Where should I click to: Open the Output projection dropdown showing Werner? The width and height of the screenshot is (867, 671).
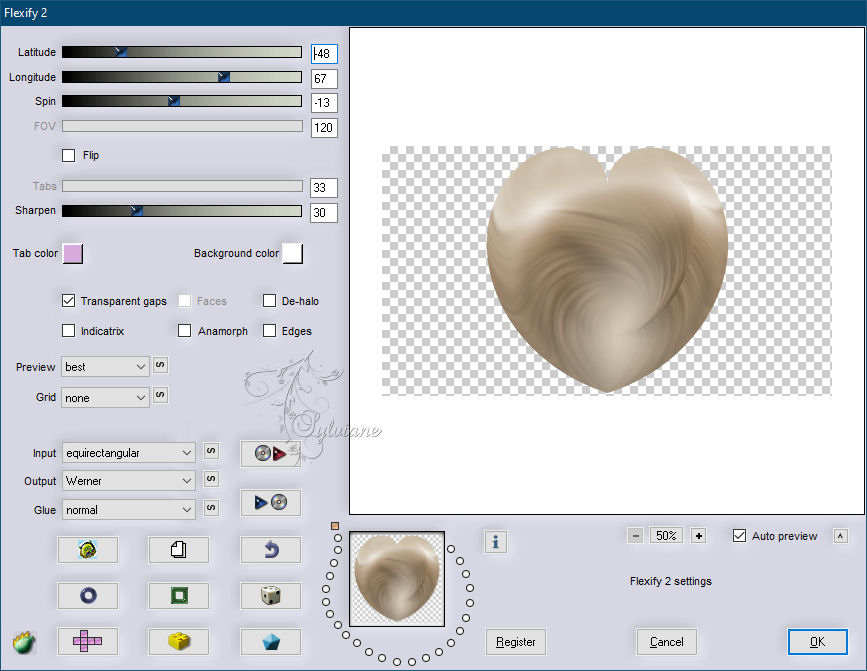click(x=128, y=481)
